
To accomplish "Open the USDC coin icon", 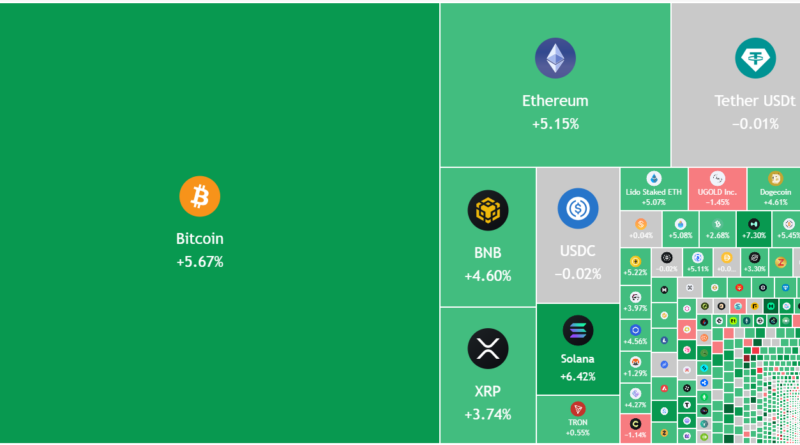I will point(577,208).
